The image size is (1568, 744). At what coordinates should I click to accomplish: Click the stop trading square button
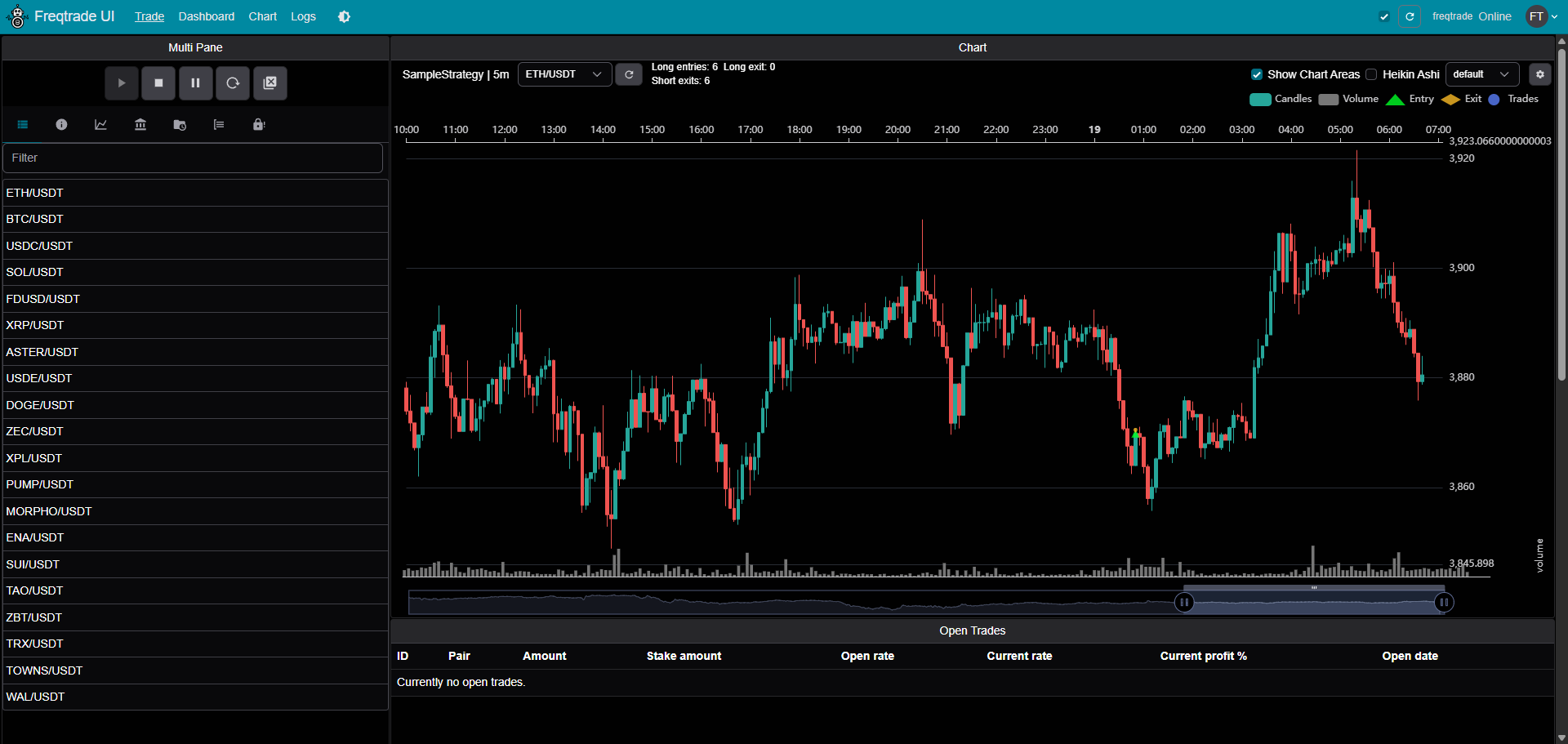point(158,83)
